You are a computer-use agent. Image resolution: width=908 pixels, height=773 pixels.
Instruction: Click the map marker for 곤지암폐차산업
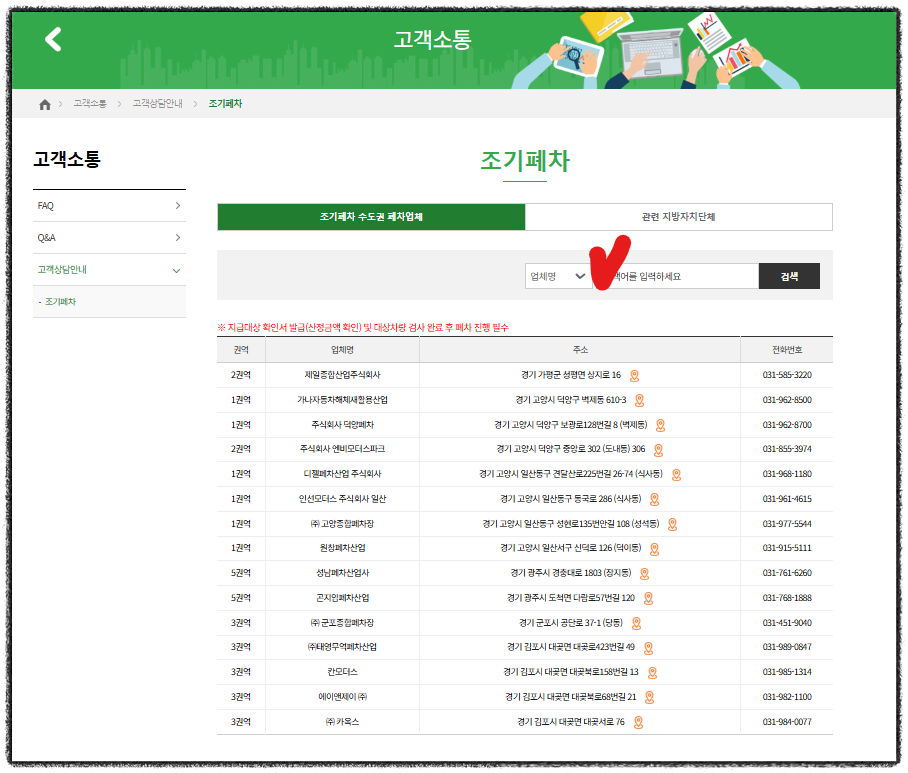648,596
